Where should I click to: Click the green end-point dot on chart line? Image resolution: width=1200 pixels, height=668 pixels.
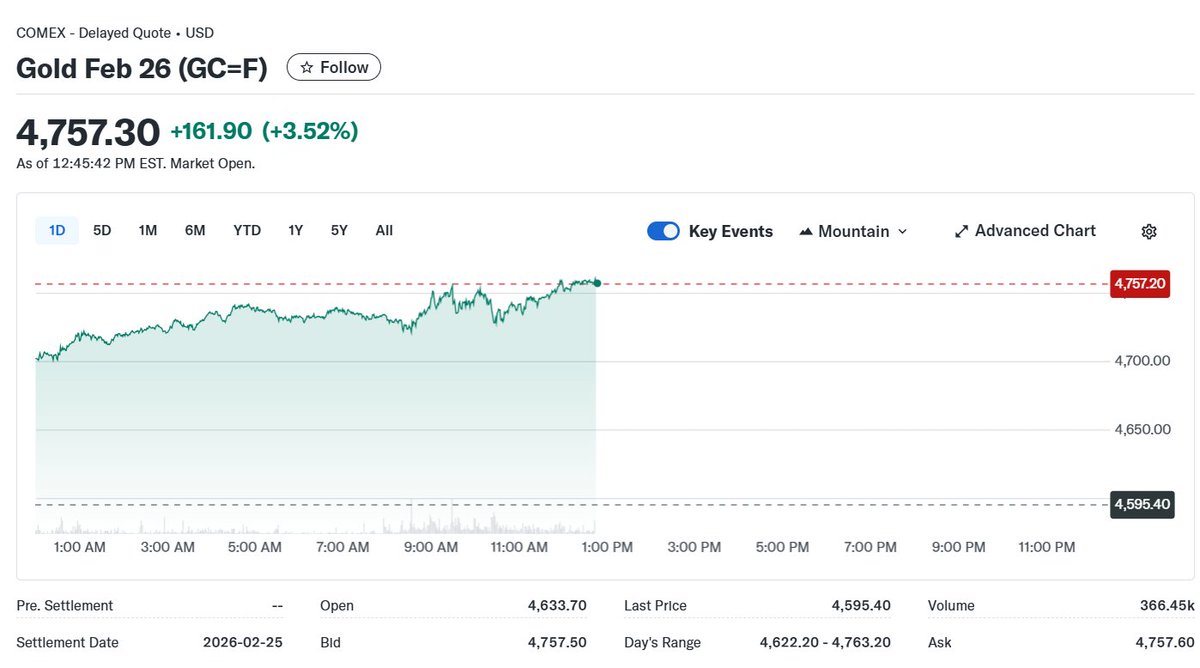[x=597, y=283]
